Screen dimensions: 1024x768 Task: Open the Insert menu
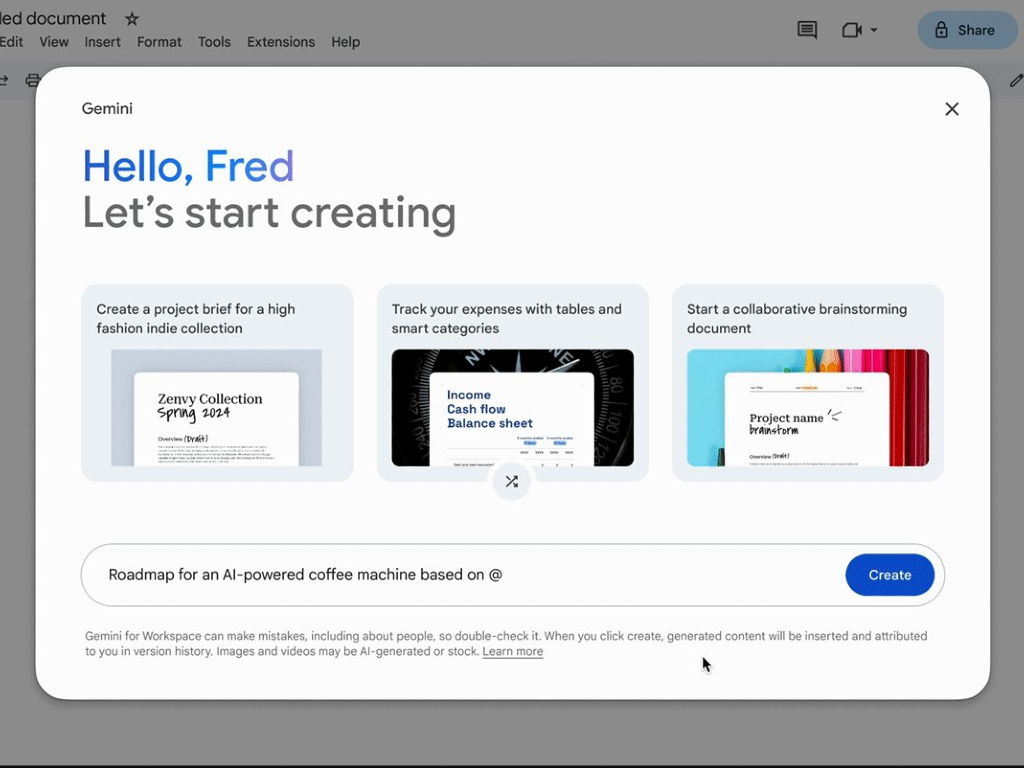[x=103, y=42]
